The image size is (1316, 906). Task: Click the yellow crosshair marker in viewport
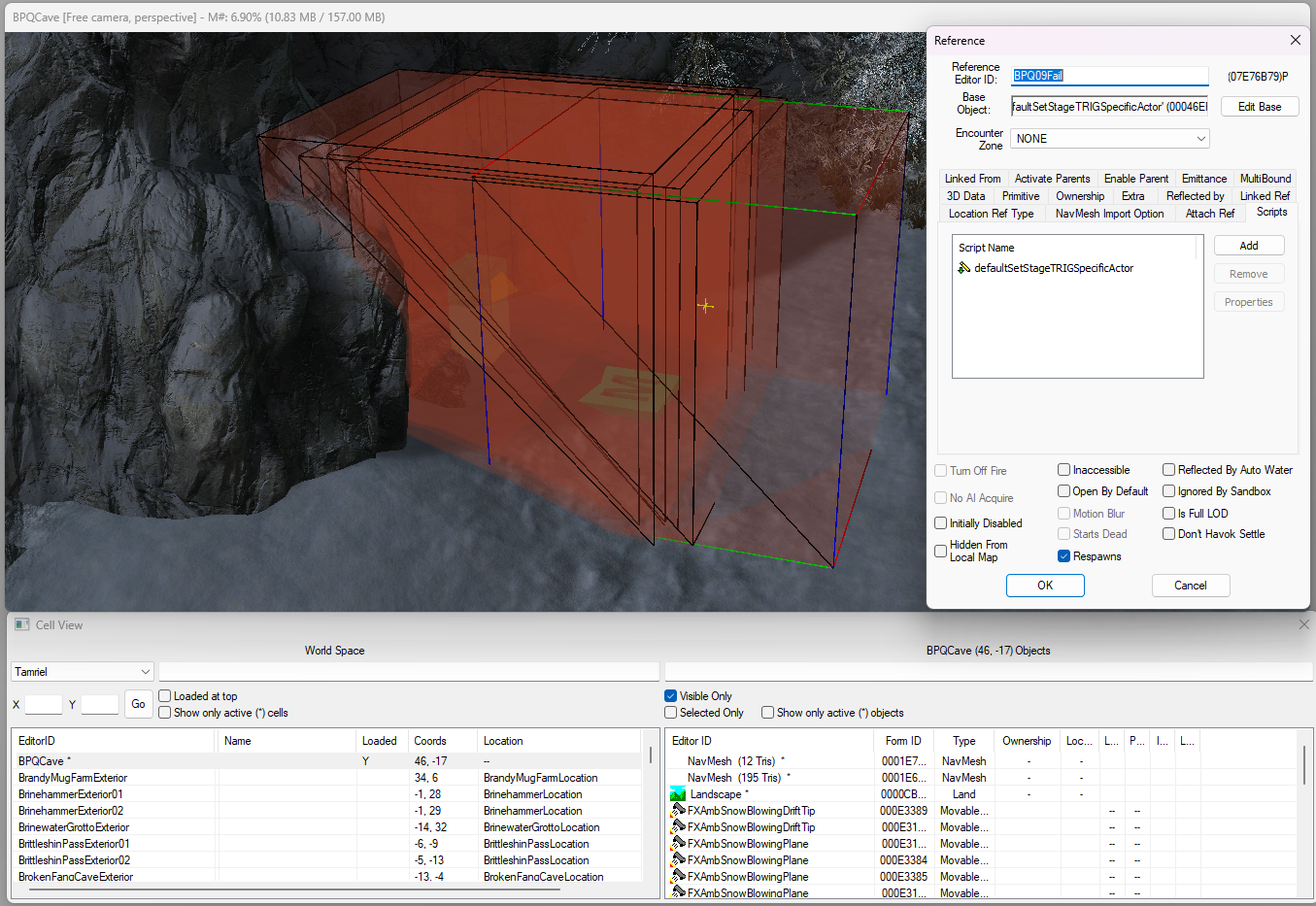coord(705,306)
